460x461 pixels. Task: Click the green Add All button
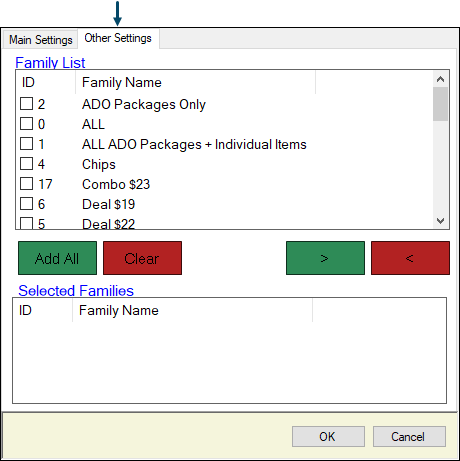tap(57, 258)
